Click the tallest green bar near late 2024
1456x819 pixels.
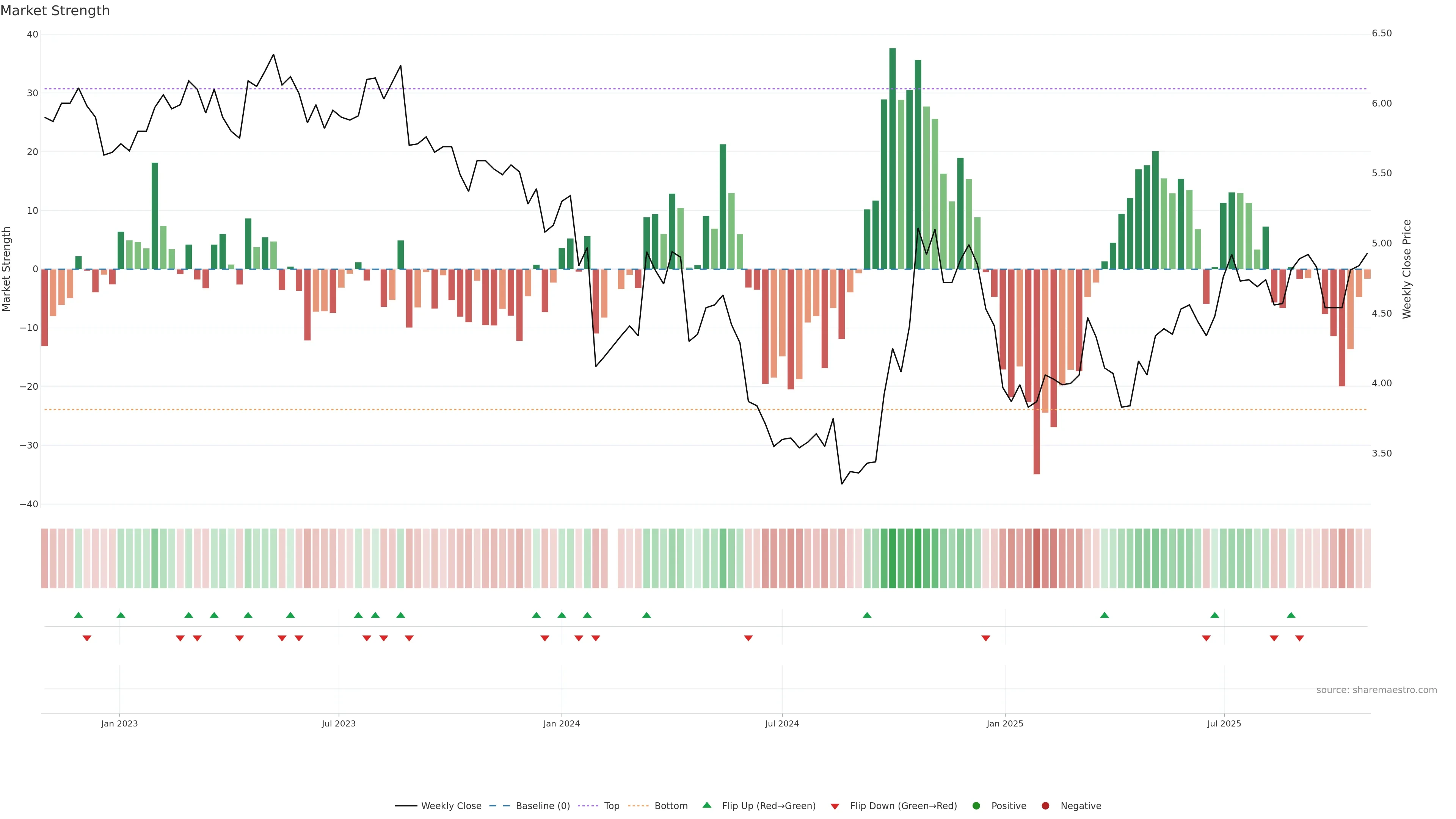pyautogui.click(x=893, y=158)
